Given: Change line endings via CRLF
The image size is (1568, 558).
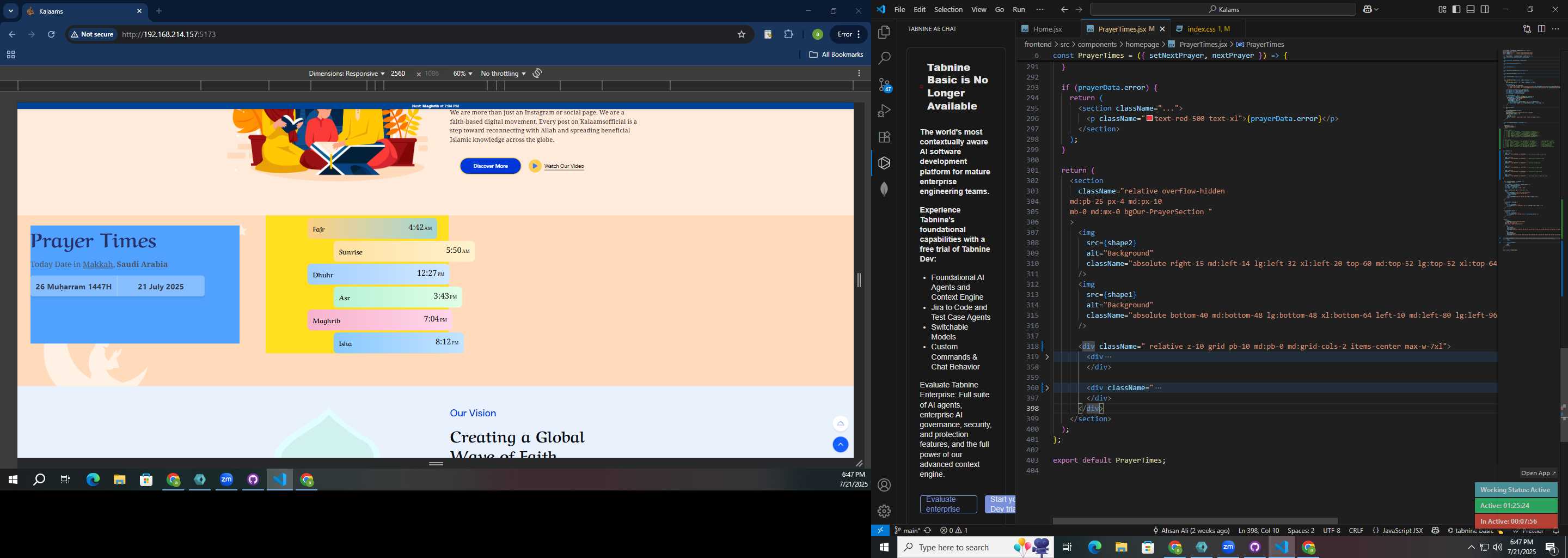Looking at the screenshot, I should [x=1356, y=531].
